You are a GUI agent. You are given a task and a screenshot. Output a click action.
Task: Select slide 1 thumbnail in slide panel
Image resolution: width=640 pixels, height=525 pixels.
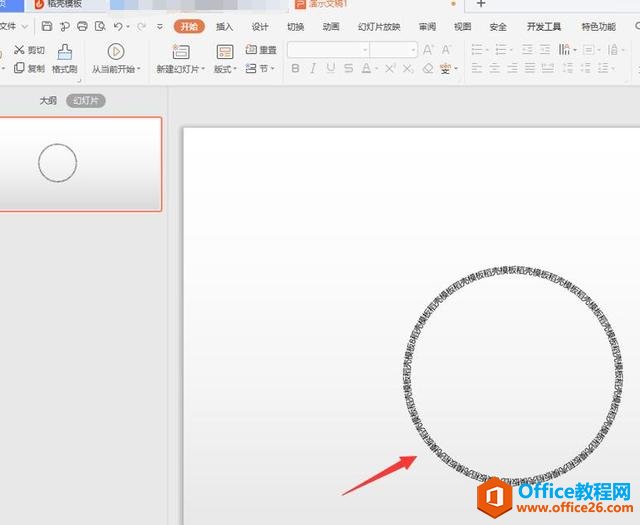[80, 164]
